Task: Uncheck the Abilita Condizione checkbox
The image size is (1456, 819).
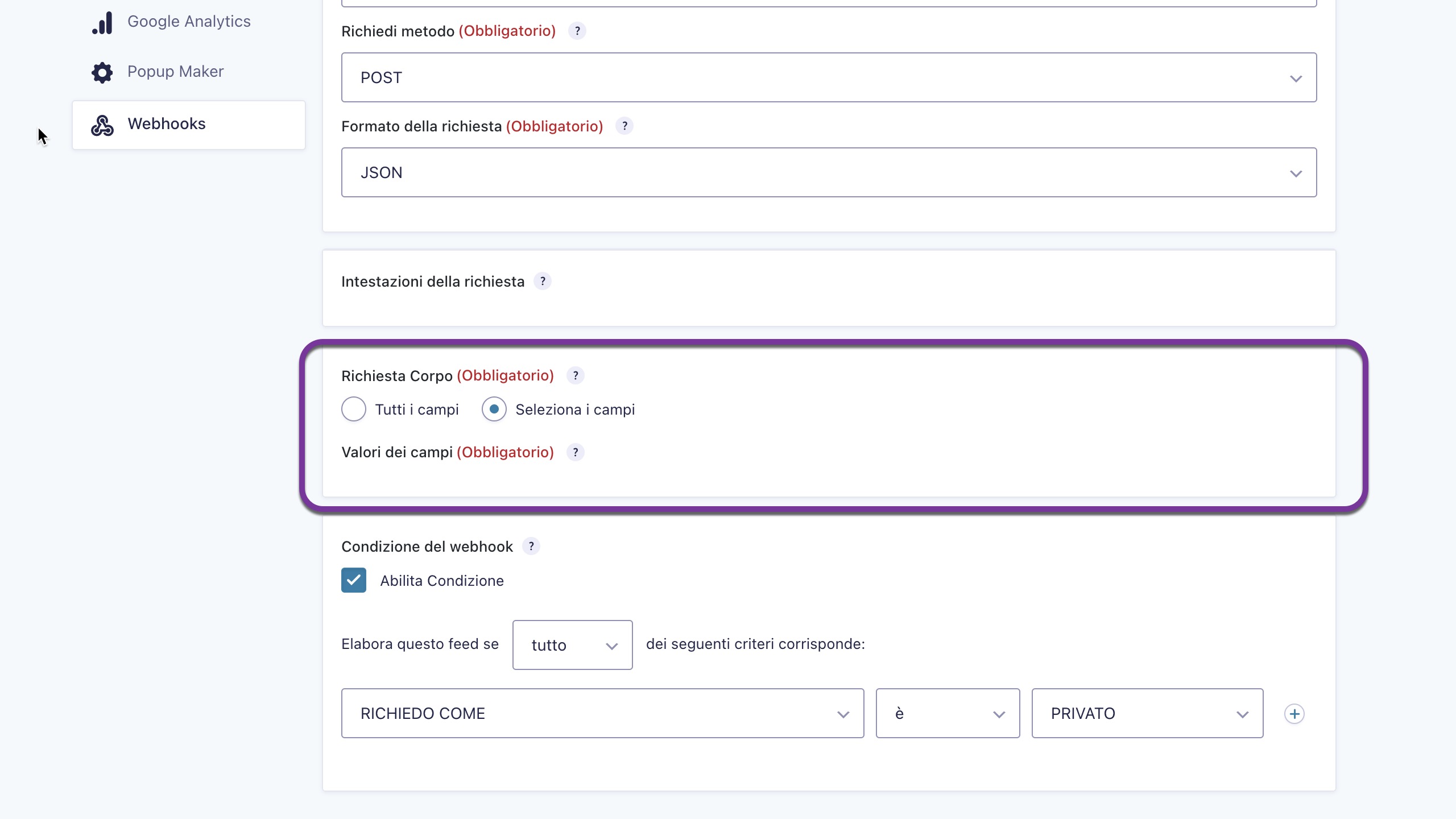Action: click(x=354, y=580)
